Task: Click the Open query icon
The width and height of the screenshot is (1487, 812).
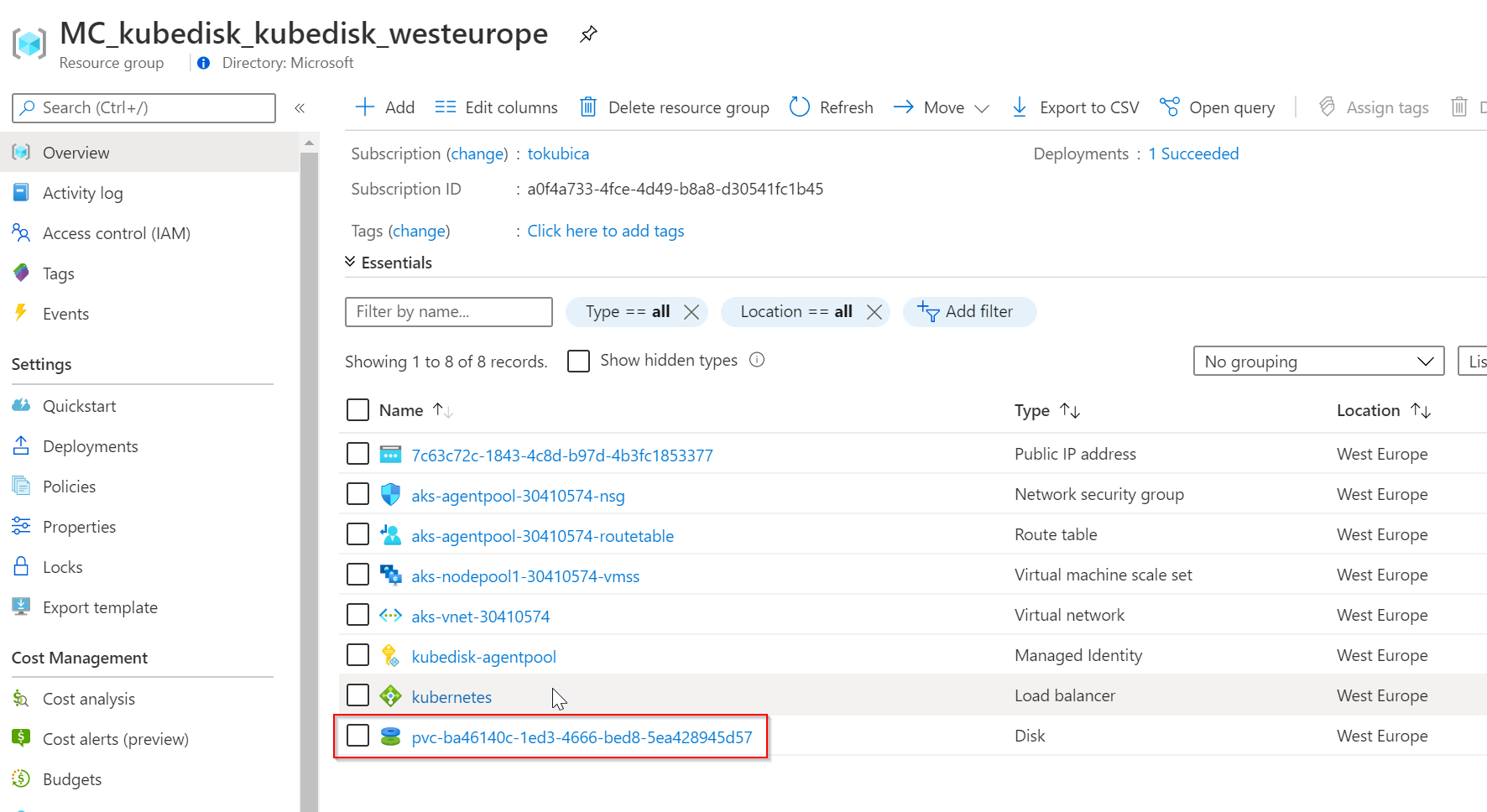Action: 1169,107
